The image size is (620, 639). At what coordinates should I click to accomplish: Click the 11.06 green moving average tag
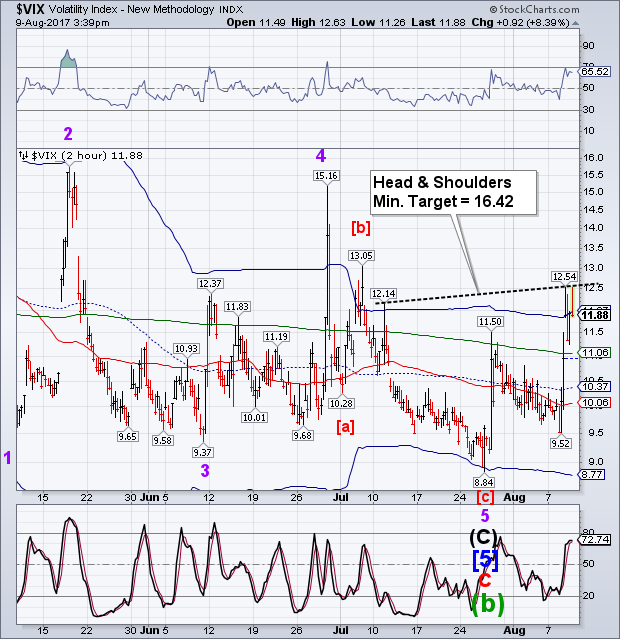[x=595, y=353]
